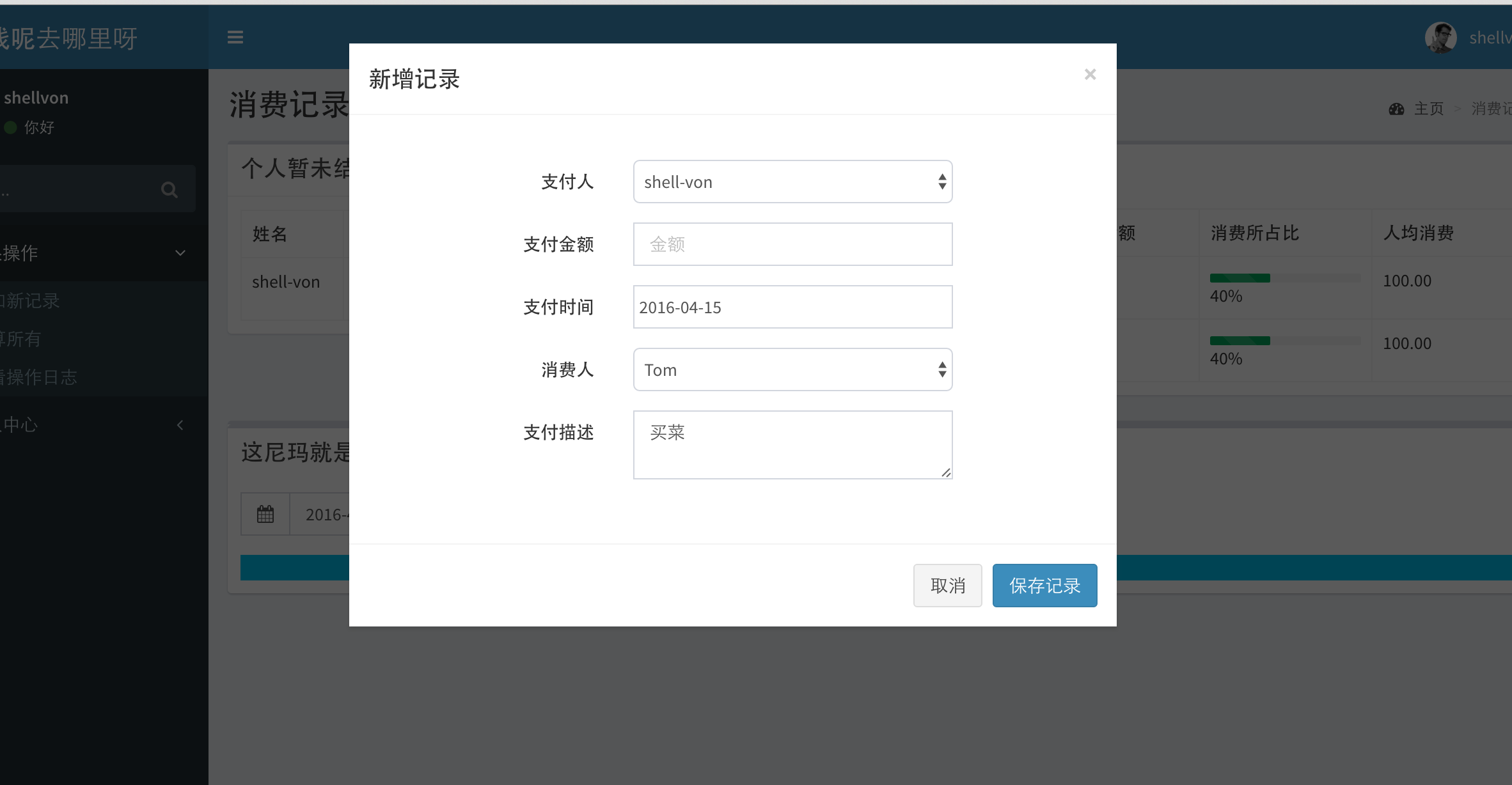This screenshot has width=1512, height=785.
Task: Expand the 中心 sidebar menu arrow
Action: [180, 425]
